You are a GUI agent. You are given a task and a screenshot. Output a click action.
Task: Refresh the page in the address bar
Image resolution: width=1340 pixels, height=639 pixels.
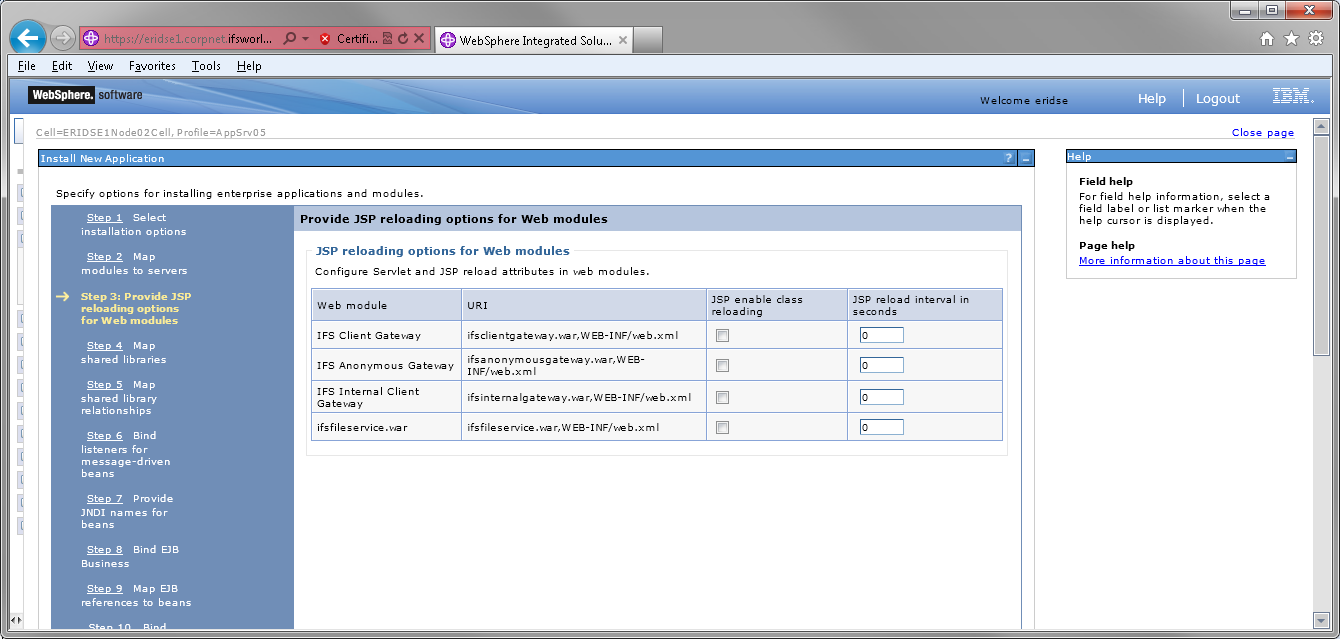[x=404, y=38]
